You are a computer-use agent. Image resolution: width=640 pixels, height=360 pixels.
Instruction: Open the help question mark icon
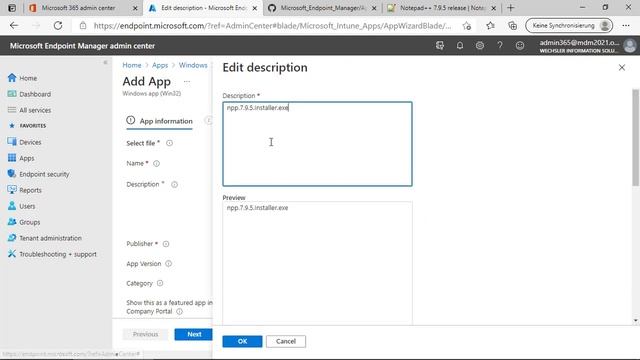(500, 45)
